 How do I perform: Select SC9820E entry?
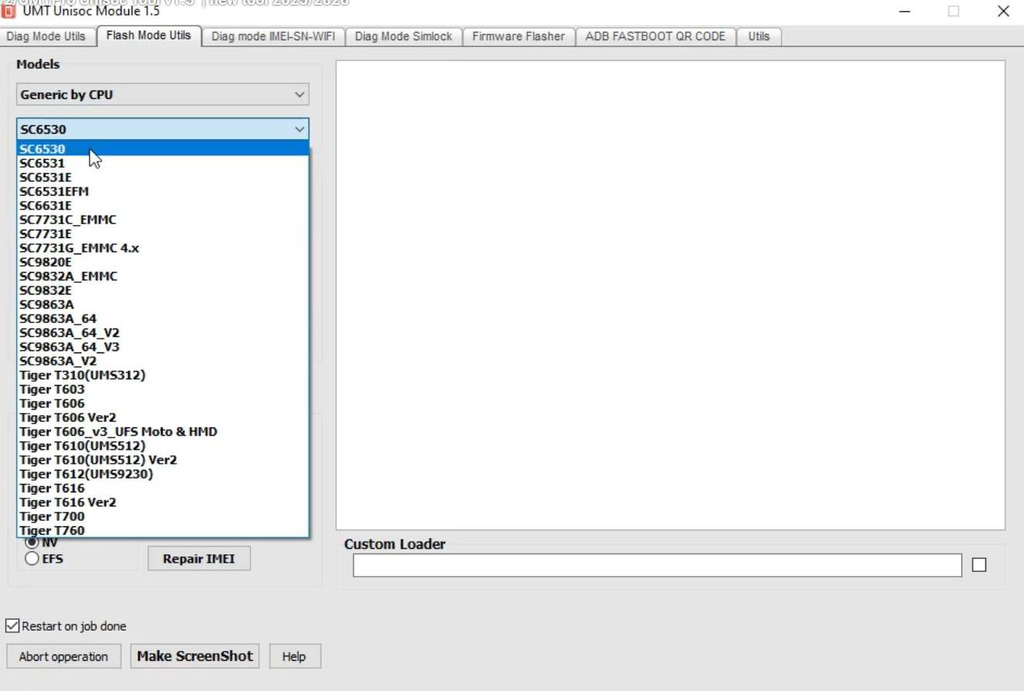coord(163,262)
